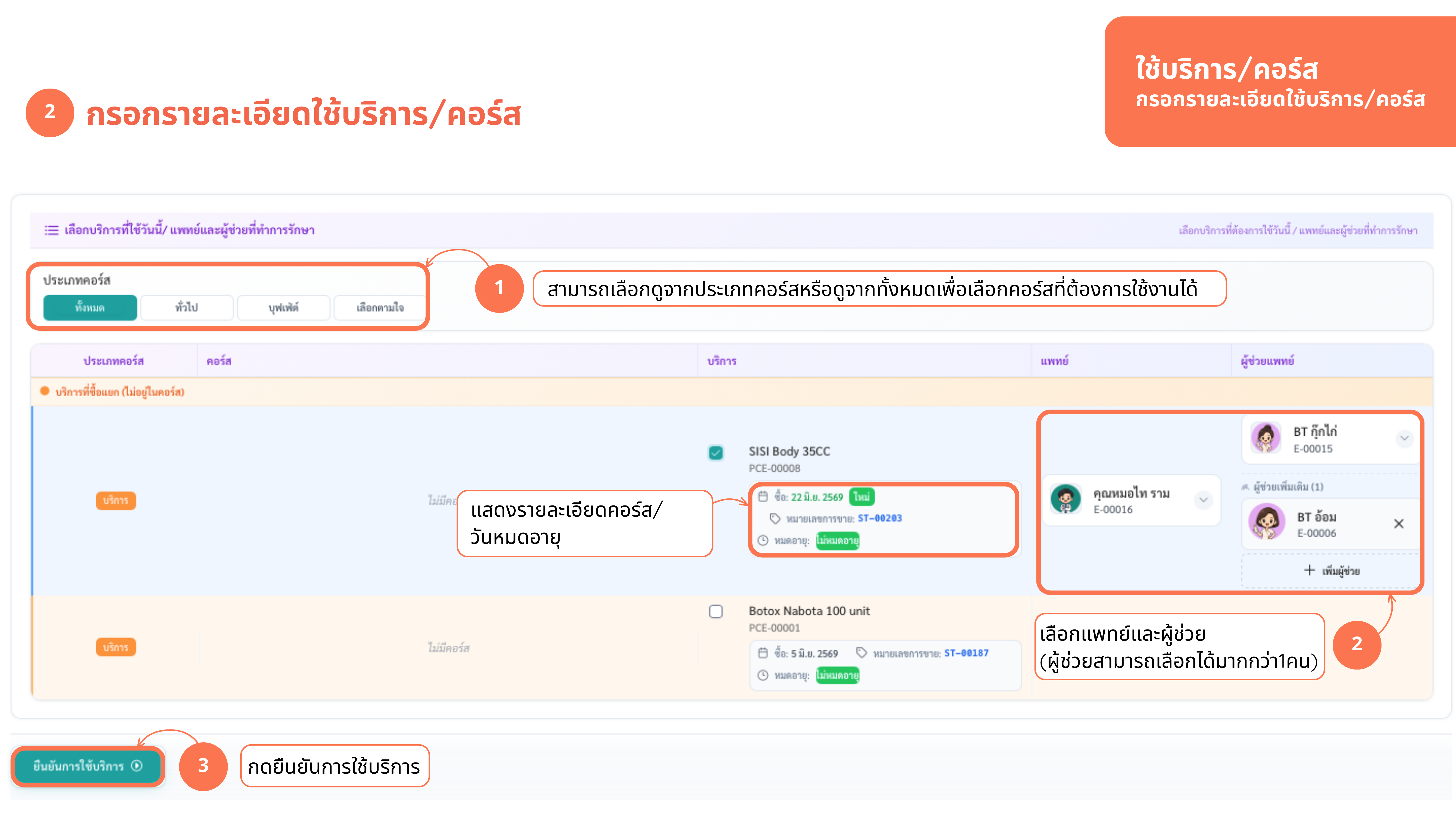Click the Botox Nabota 100 unit service name
The image size is (1456, 819).
[809, 611]
